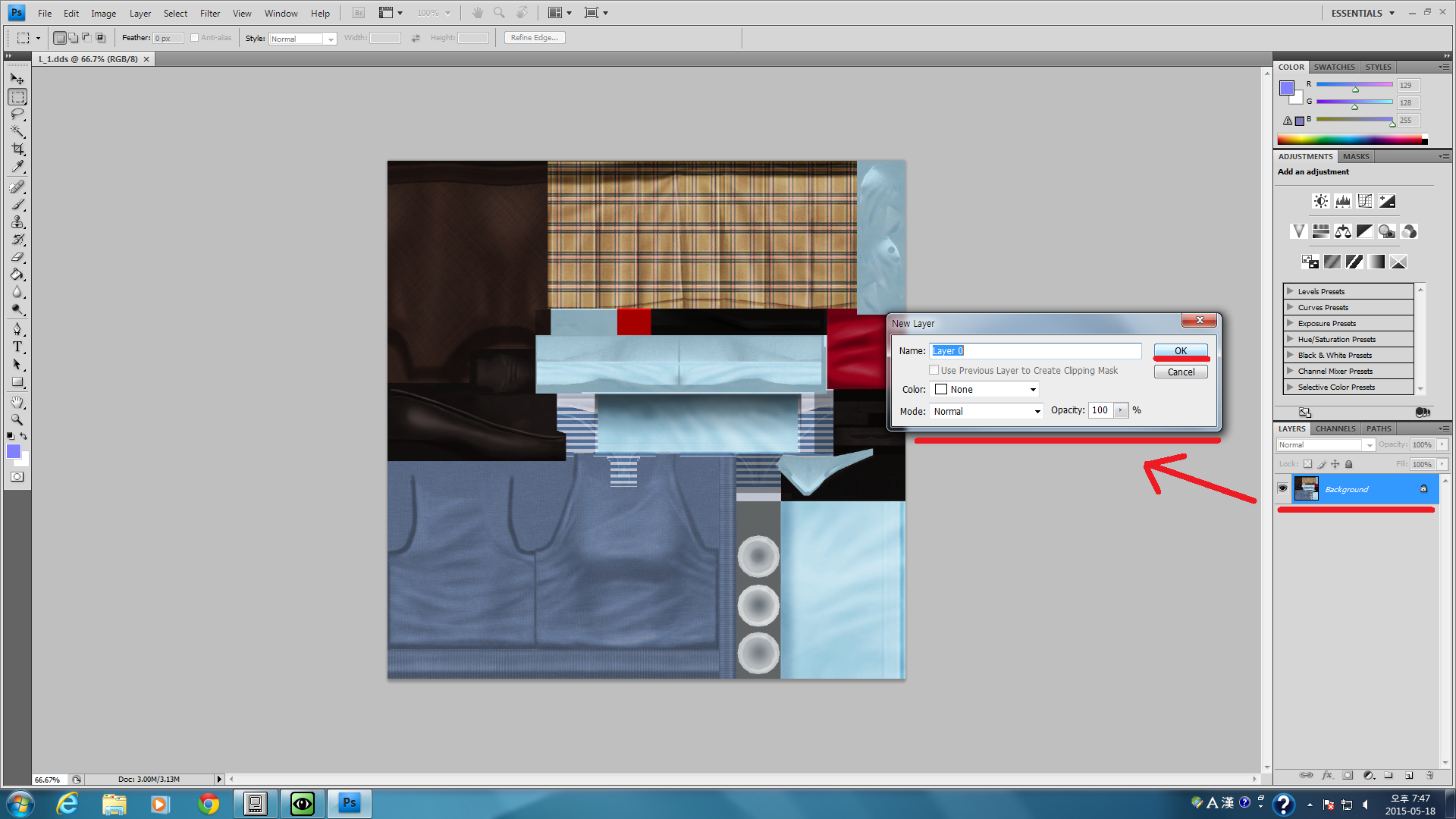
Task: Select the Crop tool
Action: (x=17, y=149)
